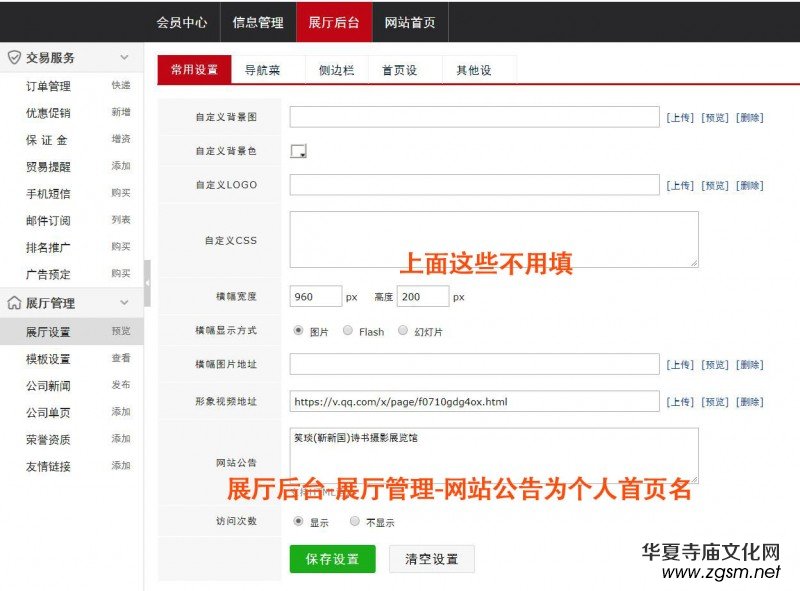Image resolution: width=800 pixels, height=591 pixels.
Task: Collapse the sidebar with the handle arrow
Action: point(148,283)
